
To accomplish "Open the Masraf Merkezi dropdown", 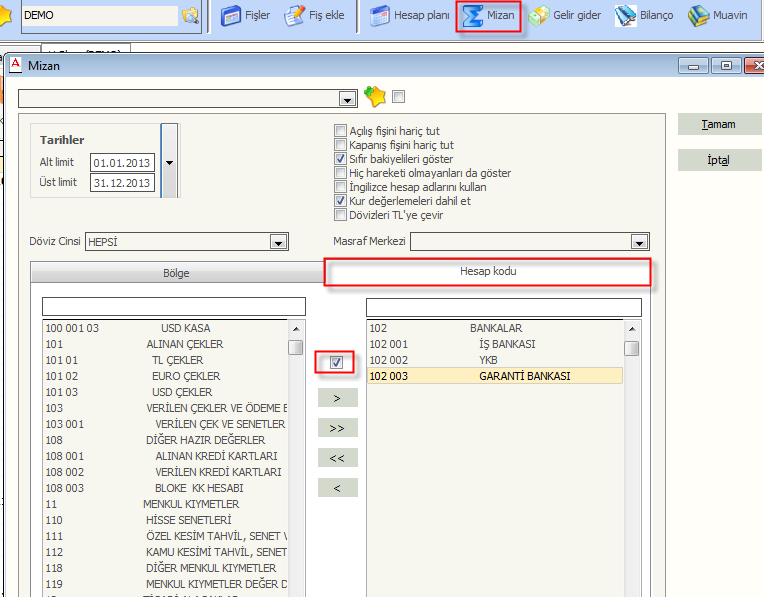I will pos(639,242).
